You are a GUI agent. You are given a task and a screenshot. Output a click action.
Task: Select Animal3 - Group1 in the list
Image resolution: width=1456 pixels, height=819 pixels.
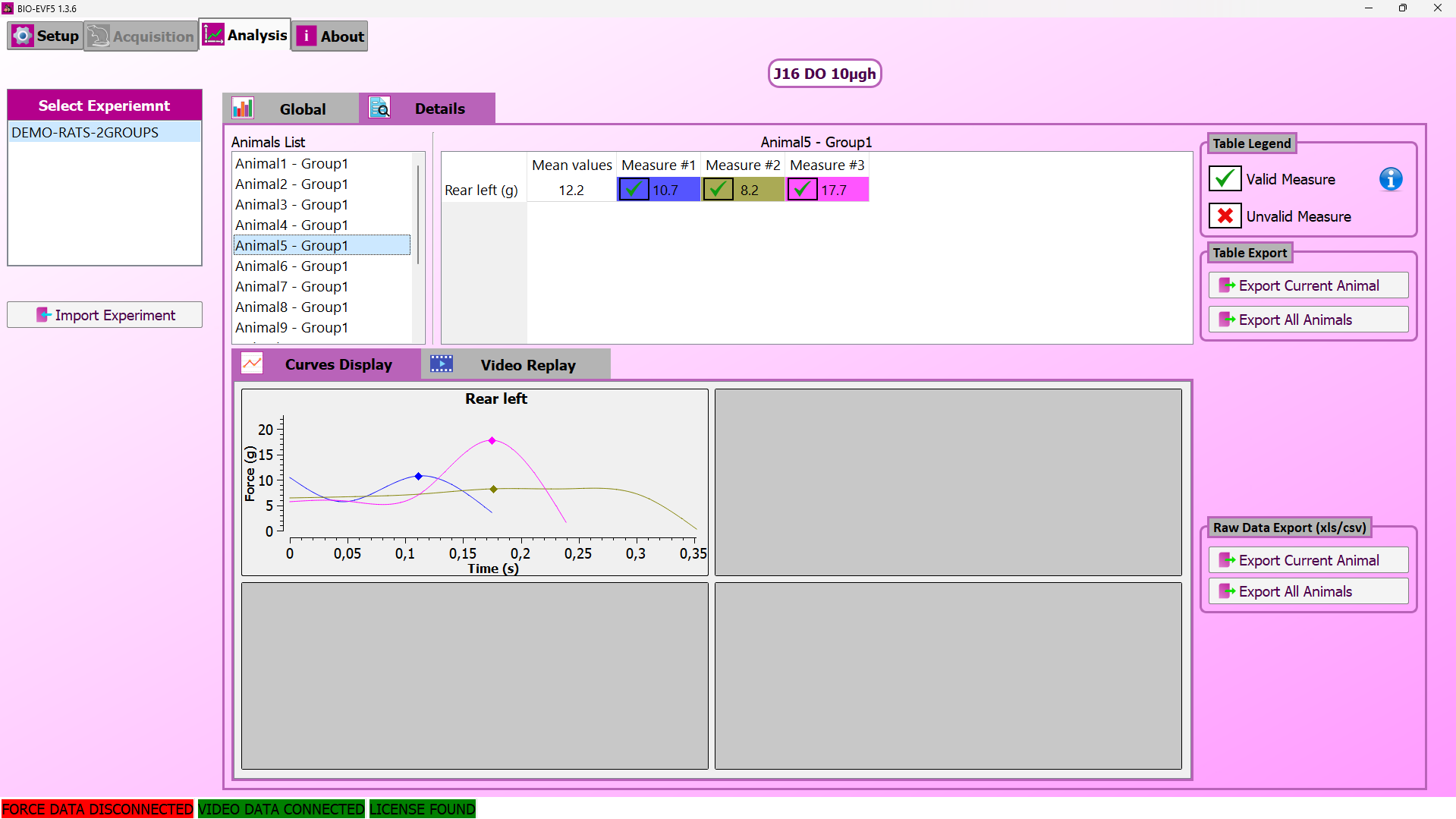tap(291, 204)
